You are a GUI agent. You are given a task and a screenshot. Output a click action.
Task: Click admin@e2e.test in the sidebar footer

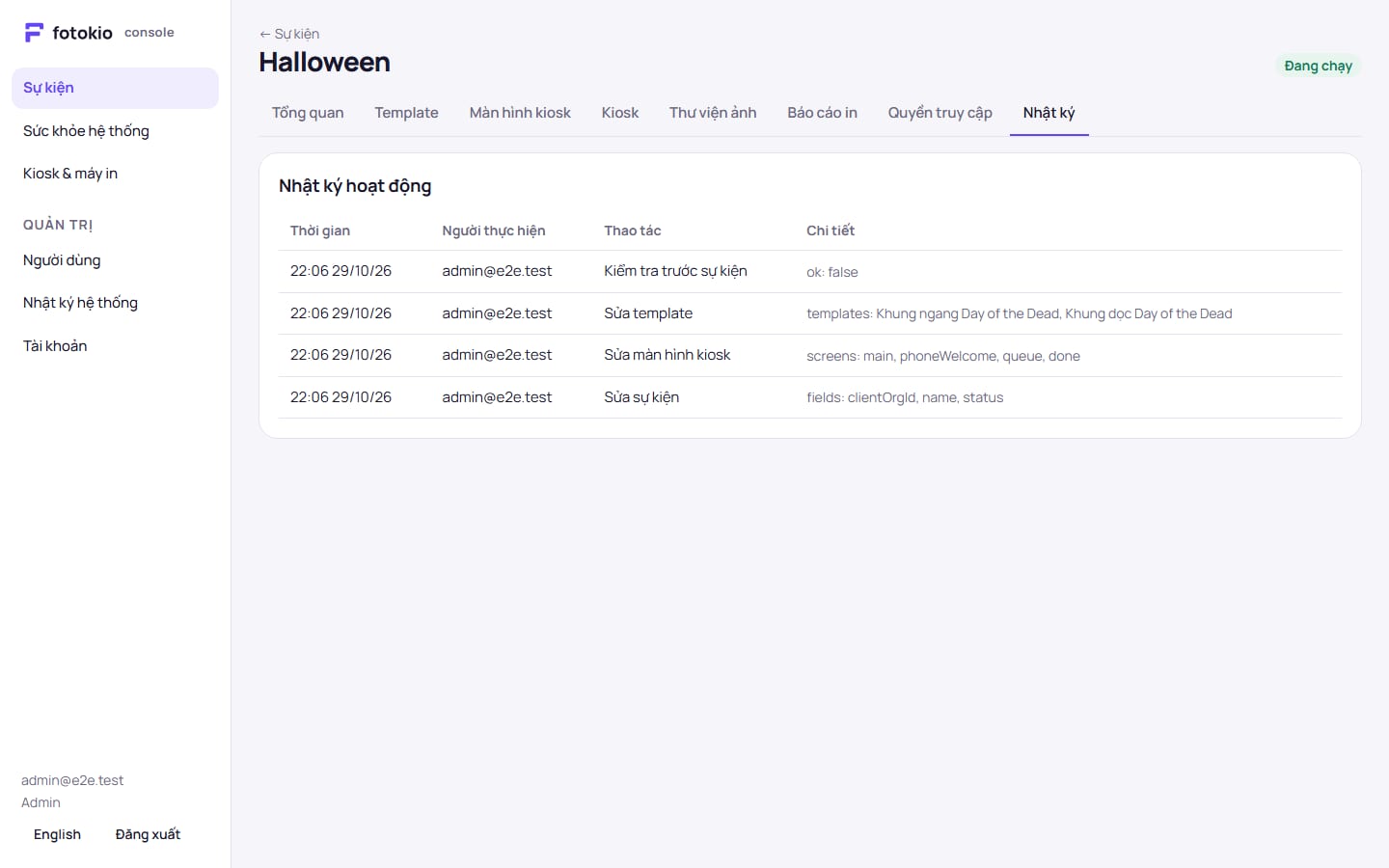(x=72, y=781)
